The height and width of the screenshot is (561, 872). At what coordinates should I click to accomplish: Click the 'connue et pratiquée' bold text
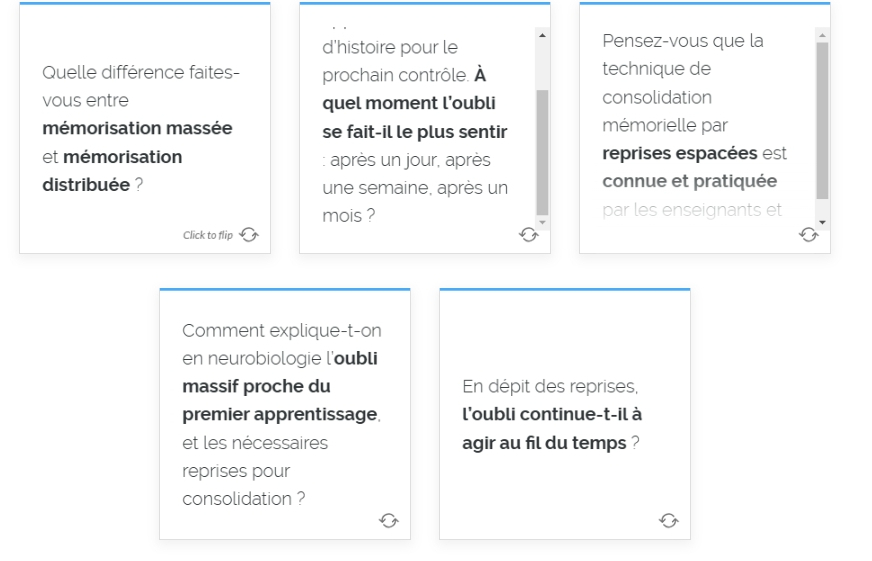pyautogui.click(x=690, y=181)
